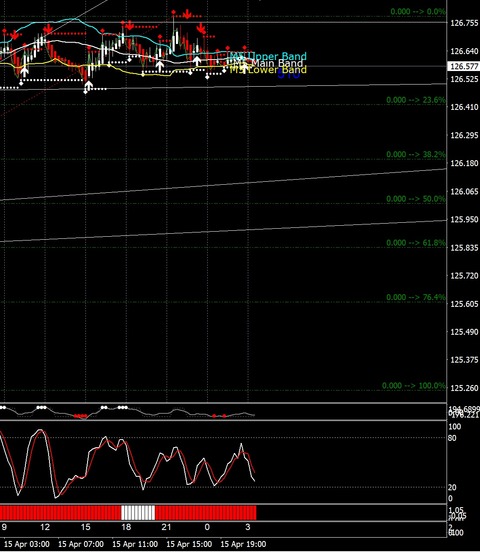Click the 126.525 price axis label
Viewport: 480px width, 552px height.
click(464, 79)
